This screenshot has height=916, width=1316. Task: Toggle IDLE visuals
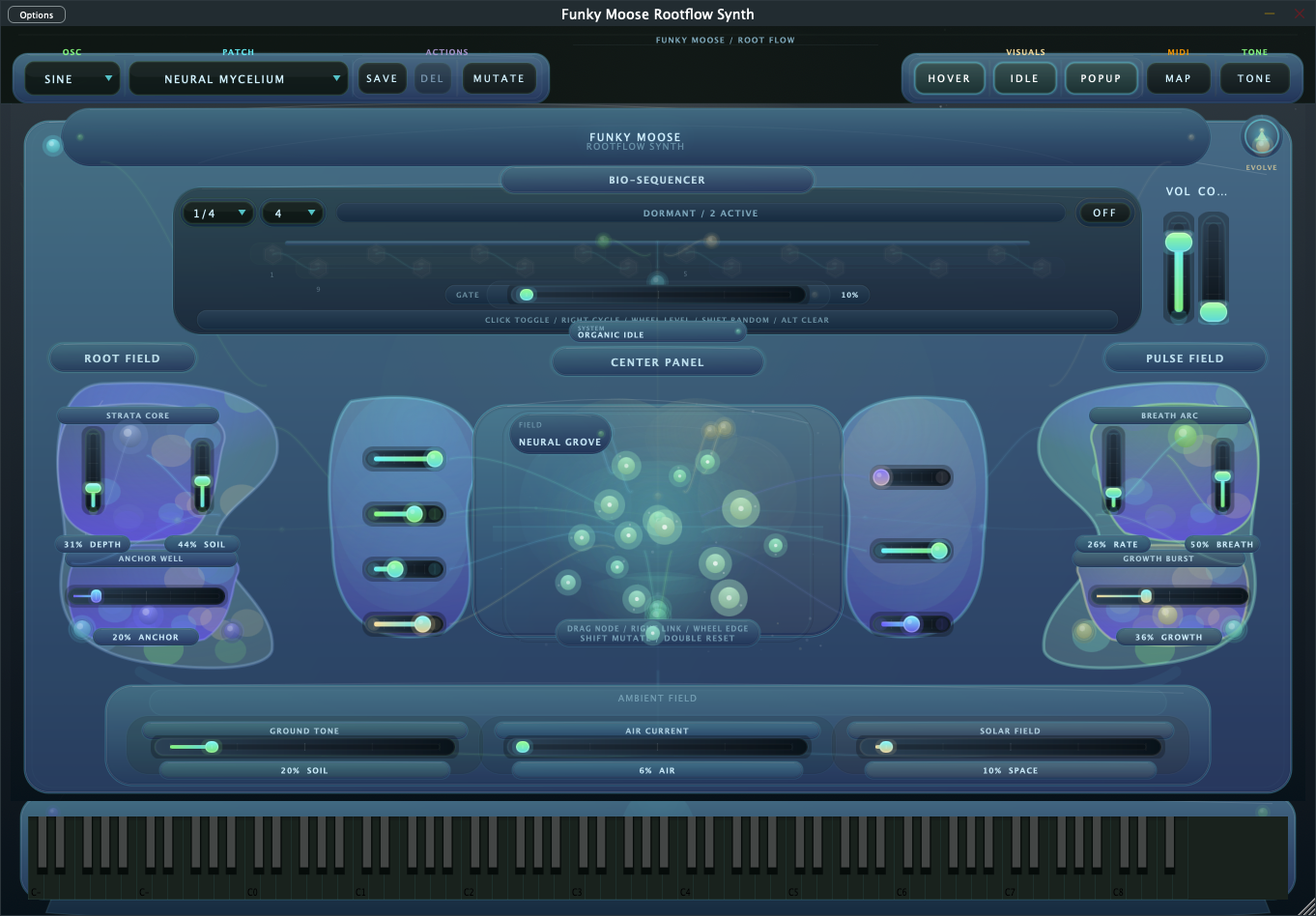click(1024, 78)
